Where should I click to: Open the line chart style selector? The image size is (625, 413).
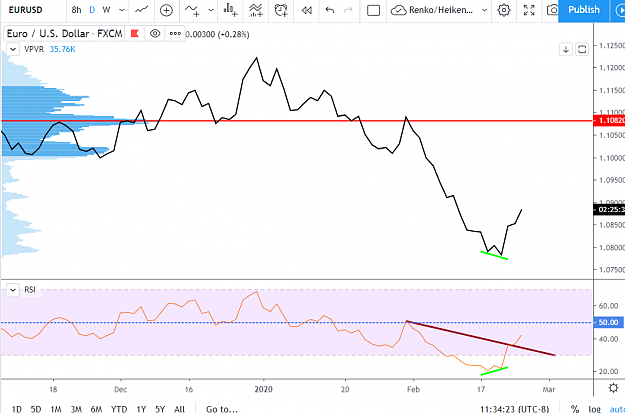(x=142, y=10)
